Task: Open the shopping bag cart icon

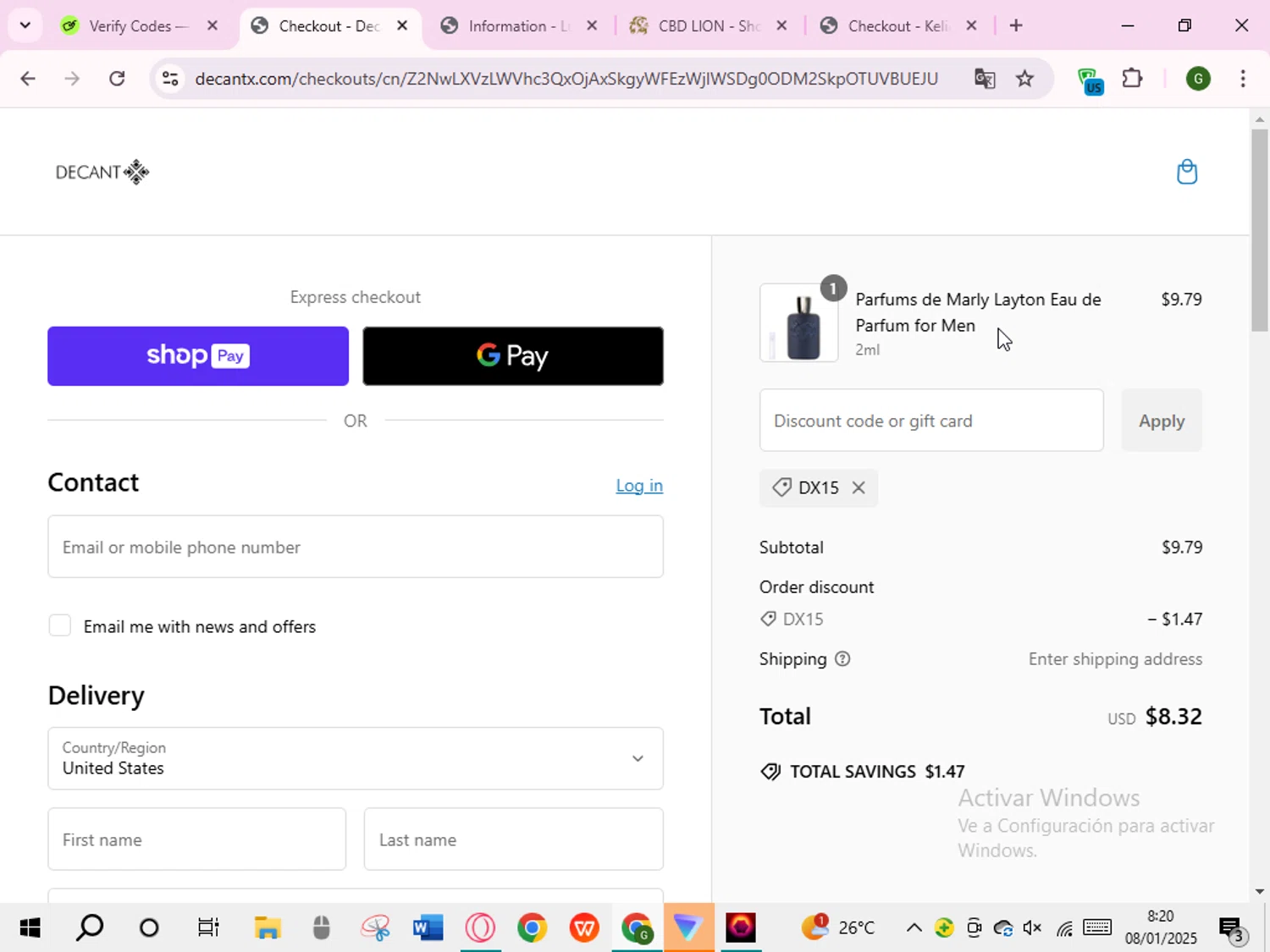Action: 1187,172
